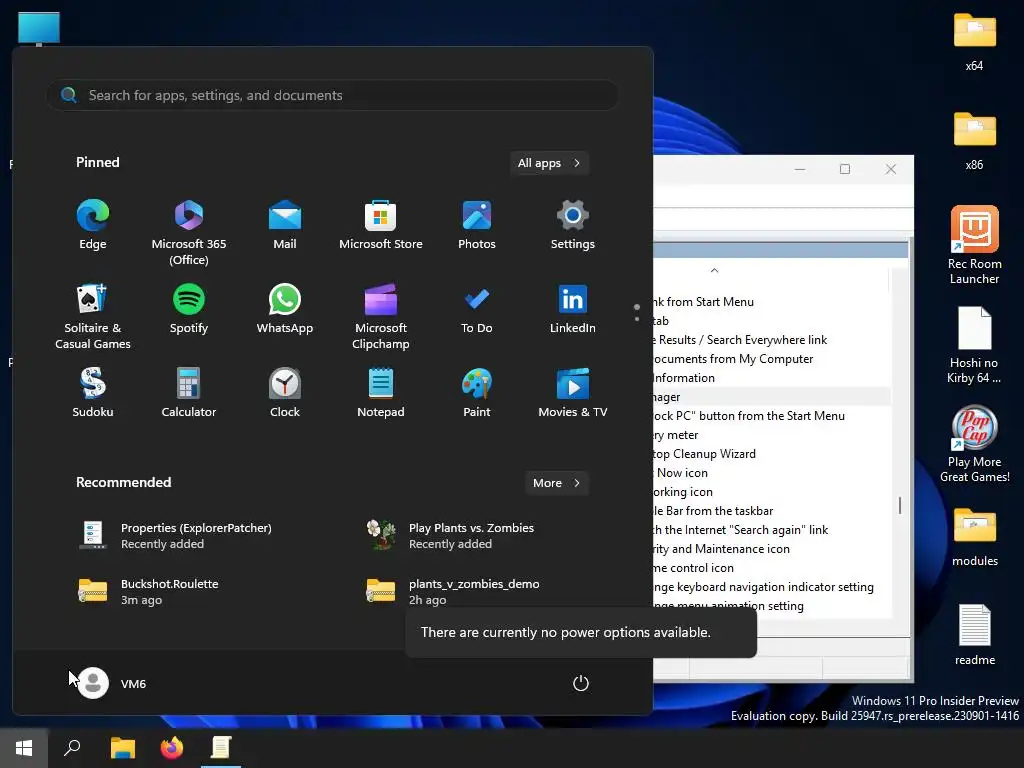
Task: Select 'rity and Maintenance icon' row
Action: 772,549
